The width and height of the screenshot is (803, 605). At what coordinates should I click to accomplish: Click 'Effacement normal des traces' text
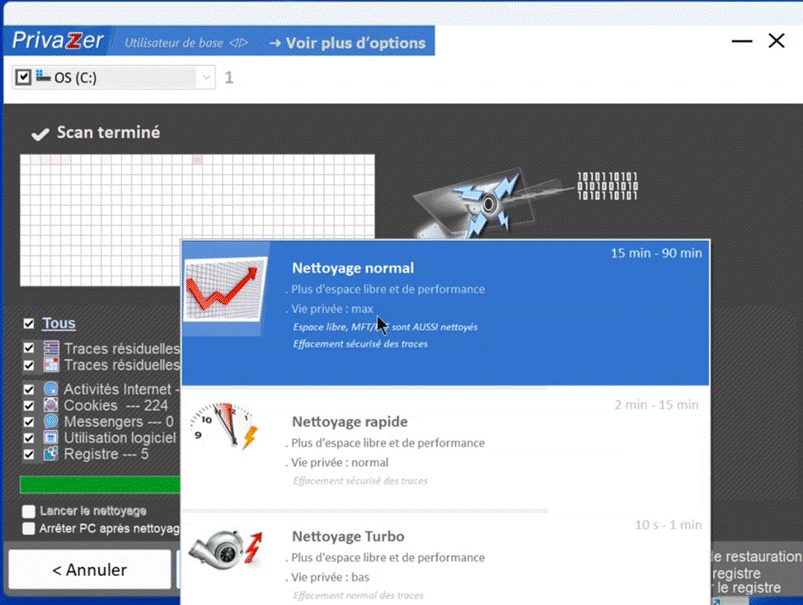tap(358, 595)
